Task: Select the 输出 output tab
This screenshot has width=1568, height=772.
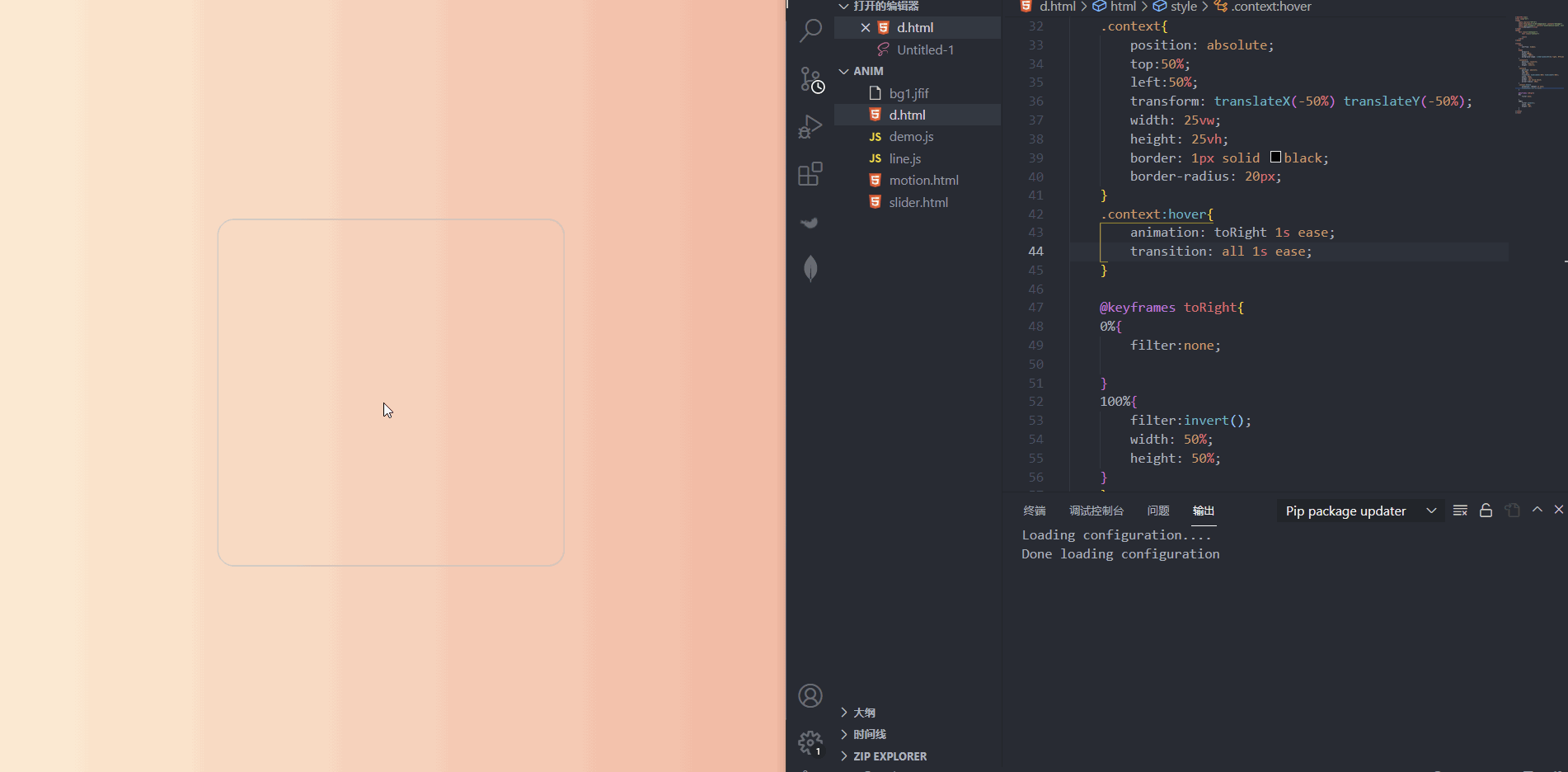Action: [1204, 511]
